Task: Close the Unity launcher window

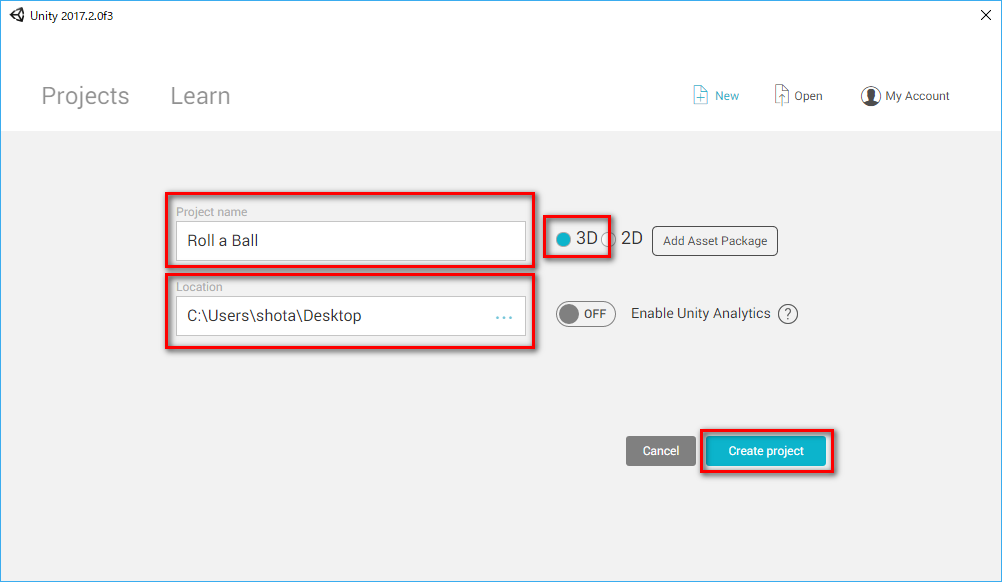Action: click(985, 15)
